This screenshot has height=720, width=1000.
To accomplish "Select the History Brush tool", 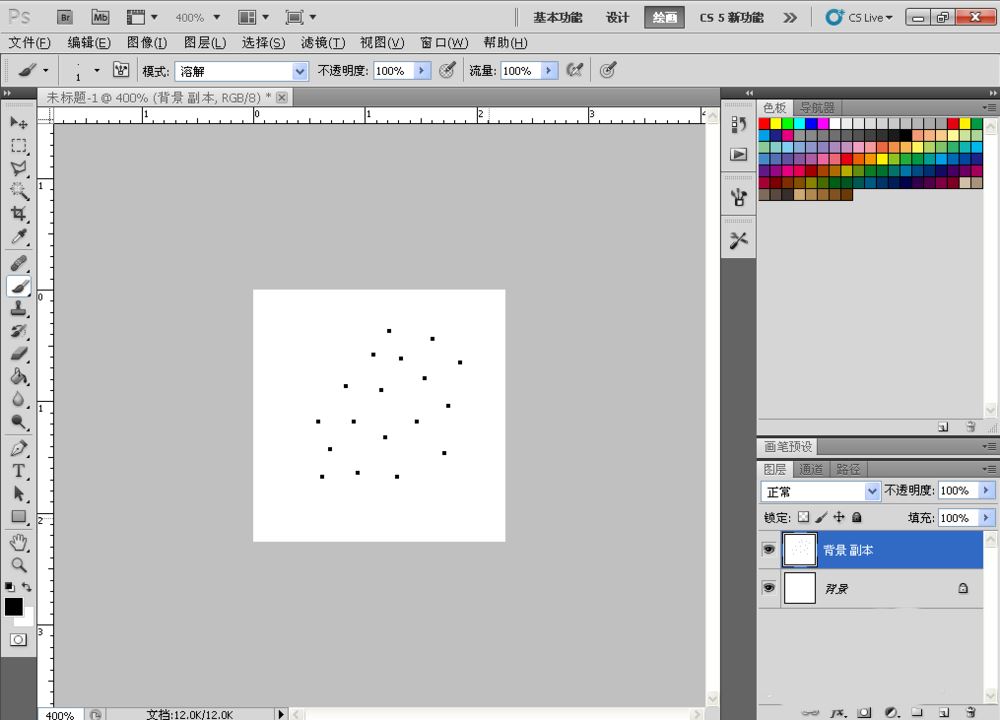I will click(x=18, y=331).
